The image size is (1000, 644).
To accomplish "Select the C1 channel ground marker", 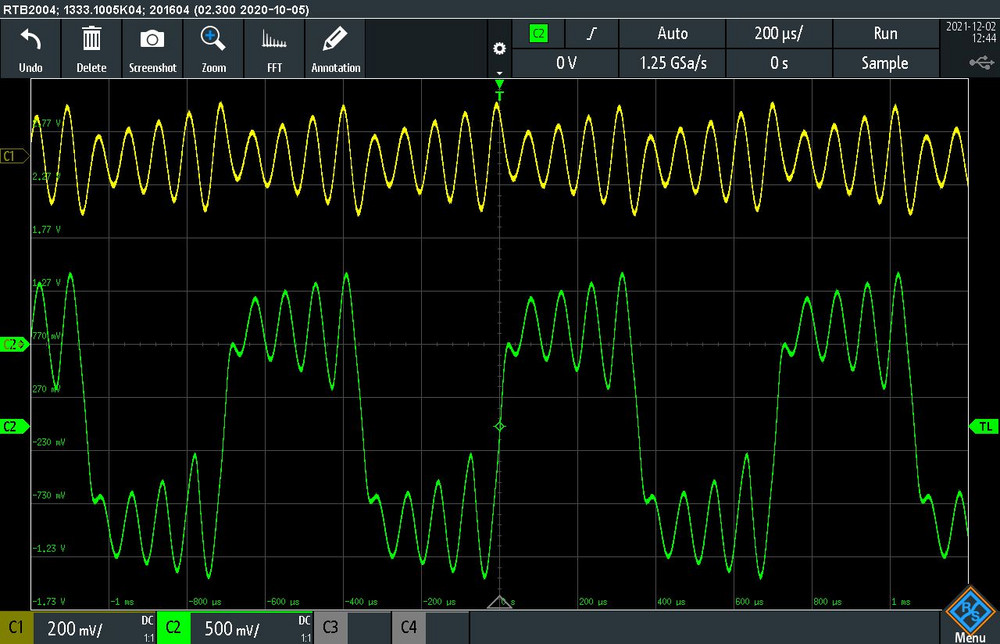I will click(x=14, y=156).
